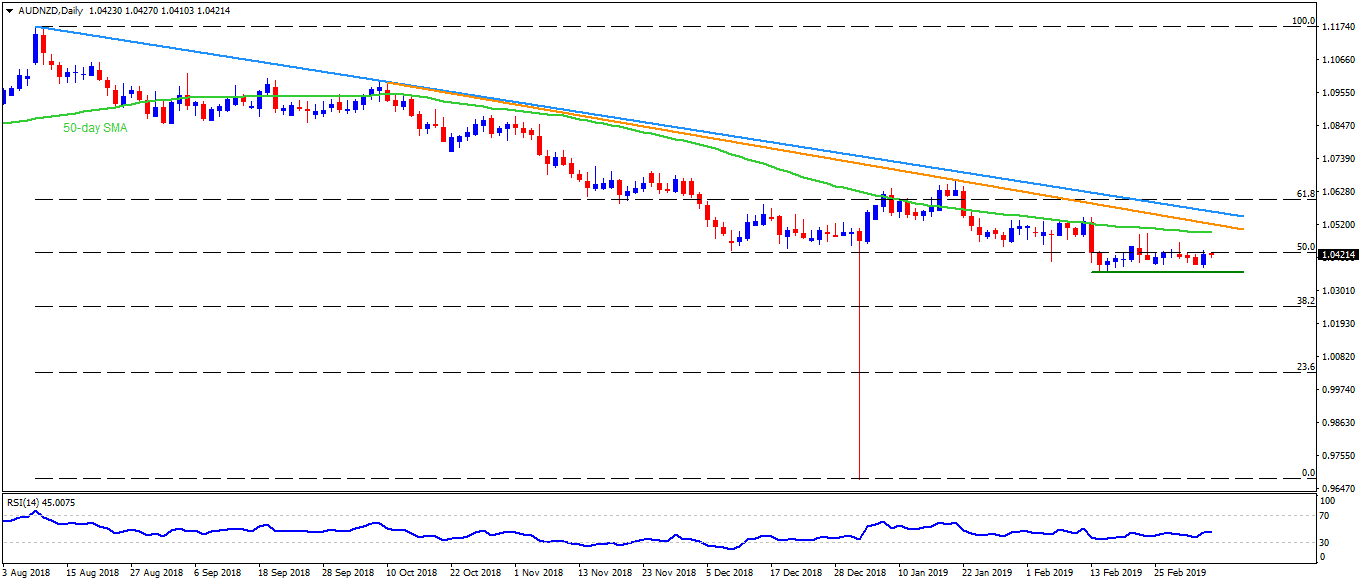Select the long vertical wick of early January candle

(859, 370)
